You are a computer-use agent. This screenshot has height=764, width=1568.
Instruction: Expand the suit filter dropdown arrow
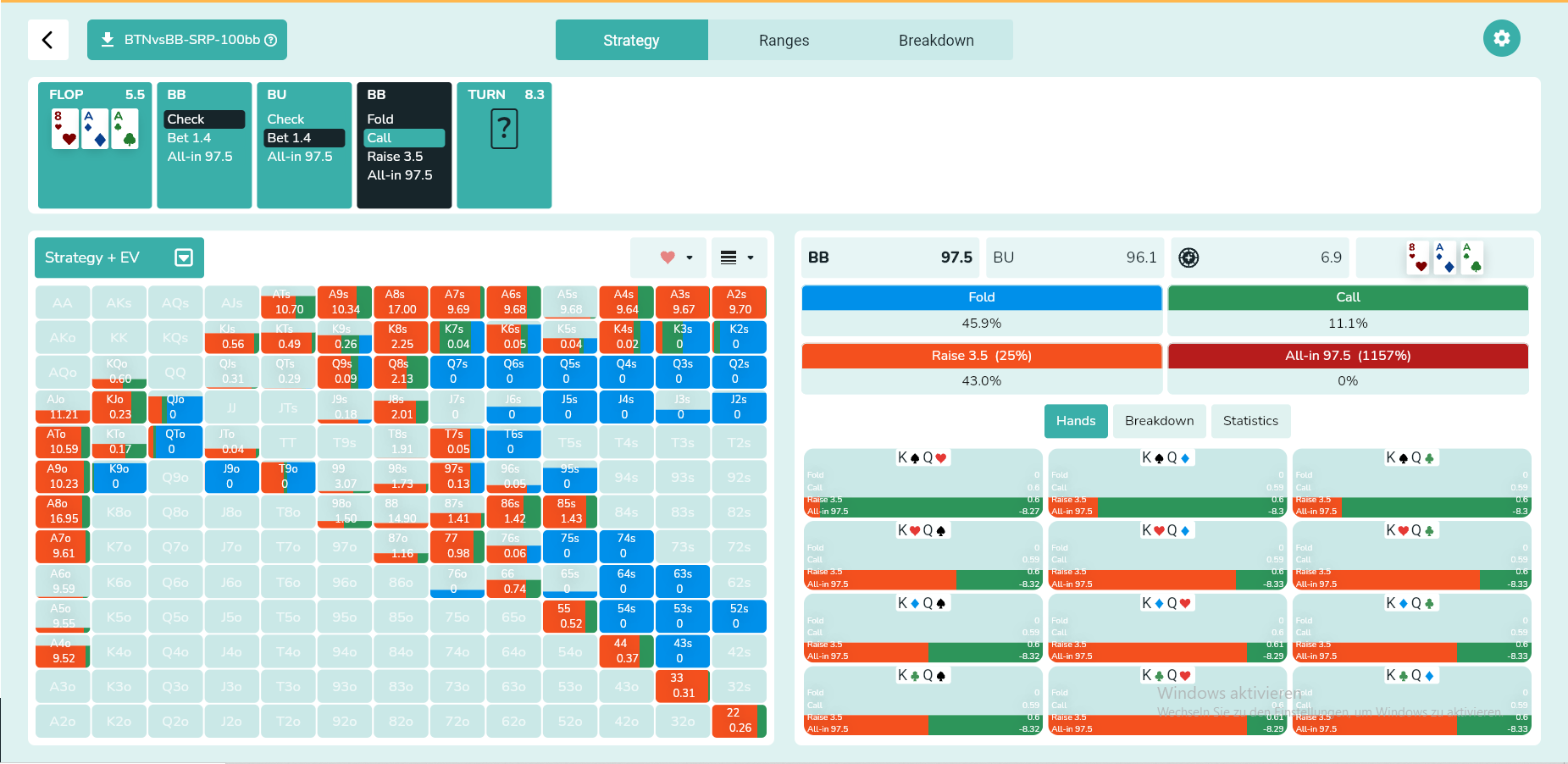690,257
